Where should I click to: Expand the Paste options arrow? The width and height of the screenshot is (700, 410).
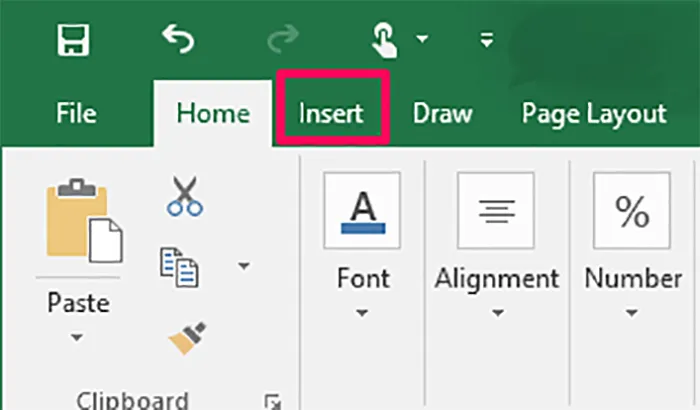pyautogui.click(x=78, y=338)
